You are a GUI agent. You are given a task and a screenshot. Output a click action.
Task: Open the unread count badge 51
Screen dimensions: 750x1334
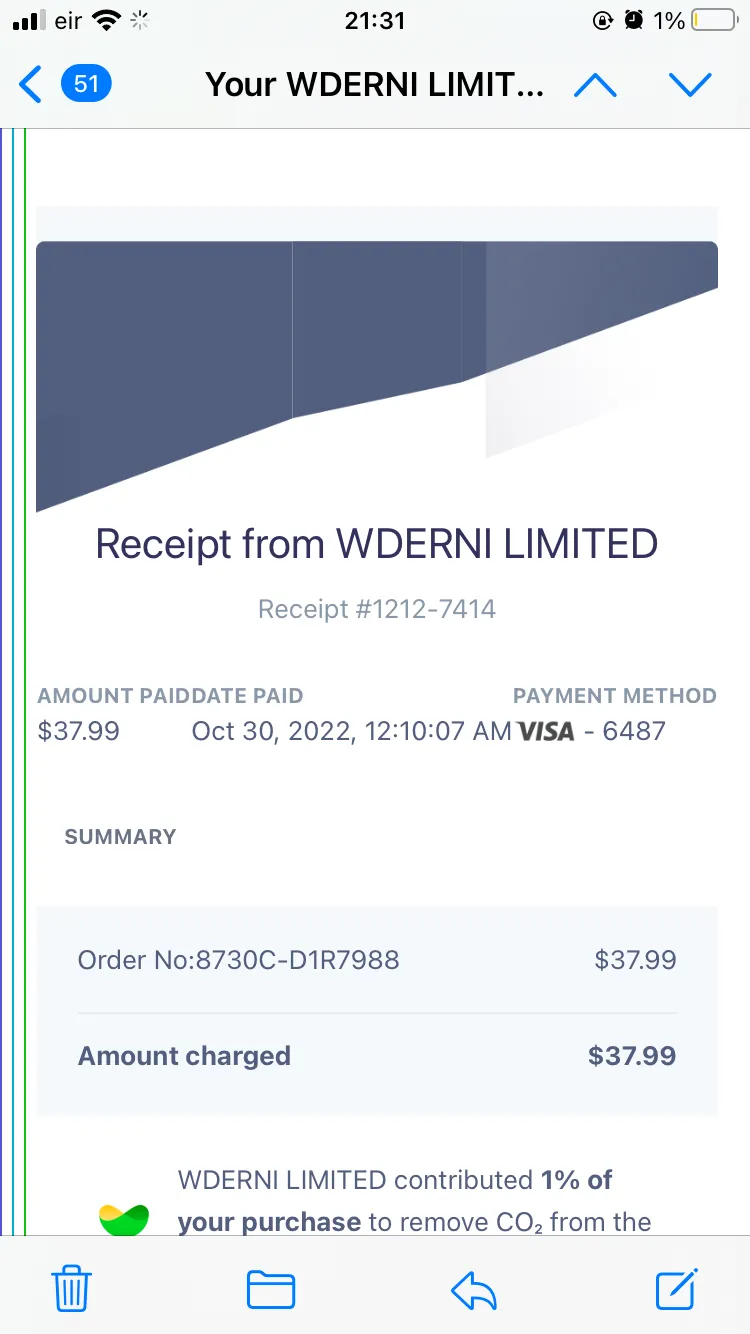[x=86, y=83]
